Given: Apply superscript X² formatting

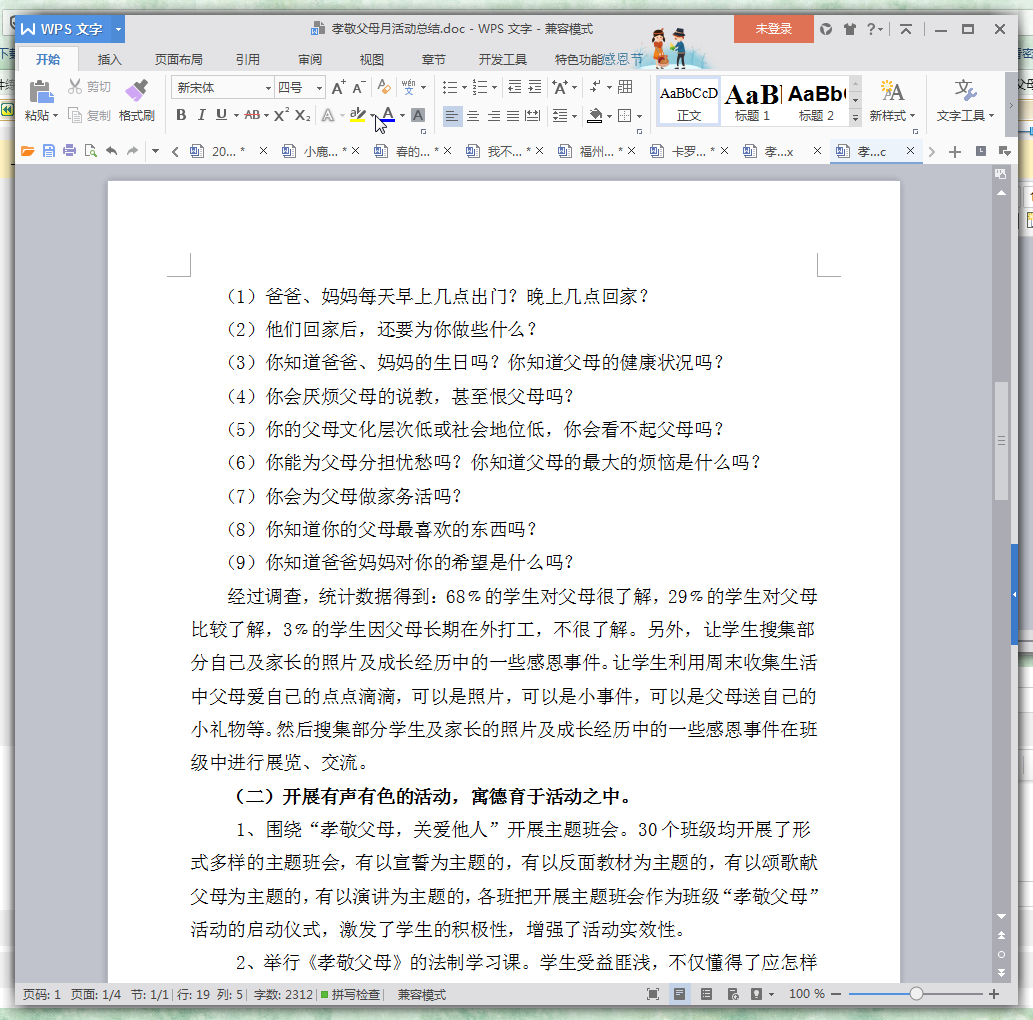Looking at the screenshot, I should click(281, 115).
